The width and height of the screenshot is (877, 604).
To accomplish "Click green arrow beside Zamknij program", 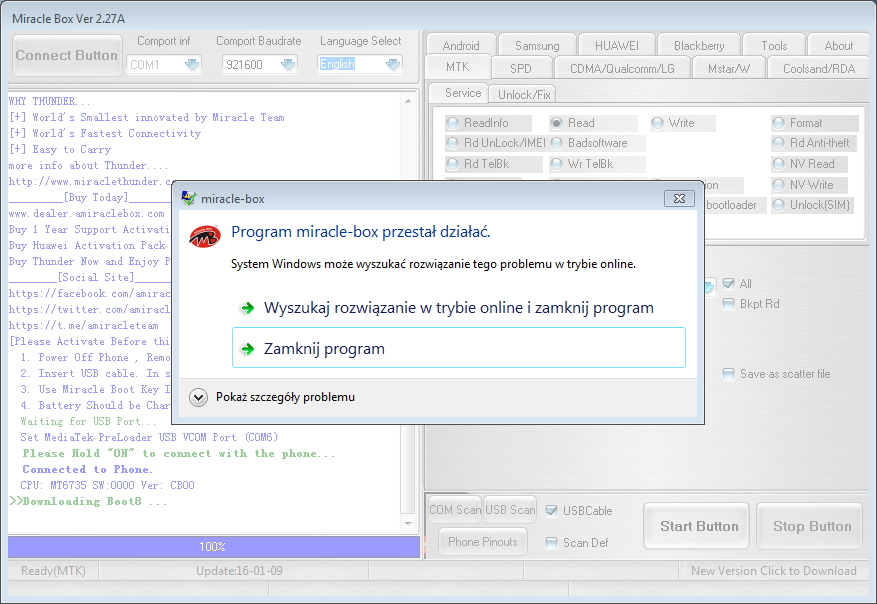I will pyautogui.click(x=247, y=350).
